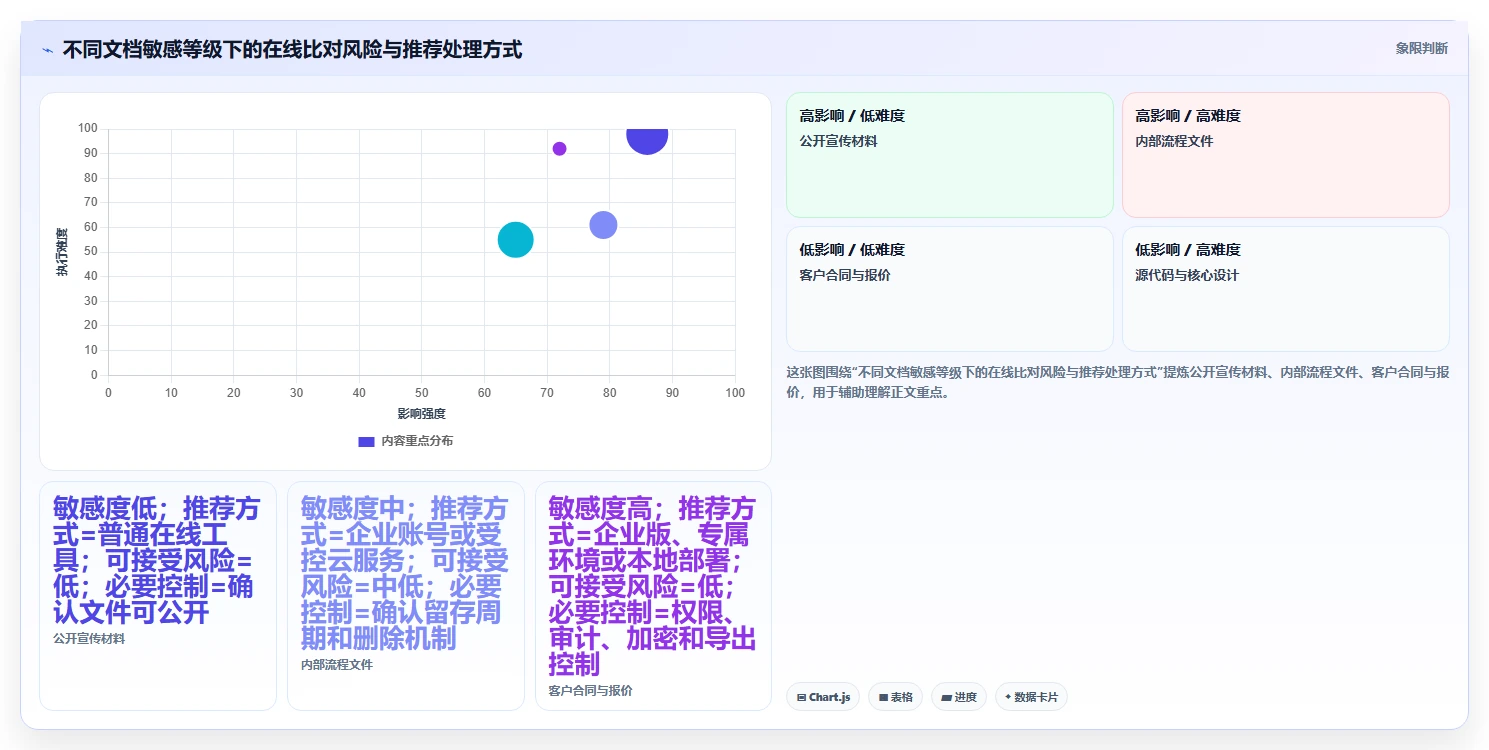Open the 低影响 / 低难度 quadrant card
The image size is (1489, 750).
pyautogui.click(x=949, y=289)
